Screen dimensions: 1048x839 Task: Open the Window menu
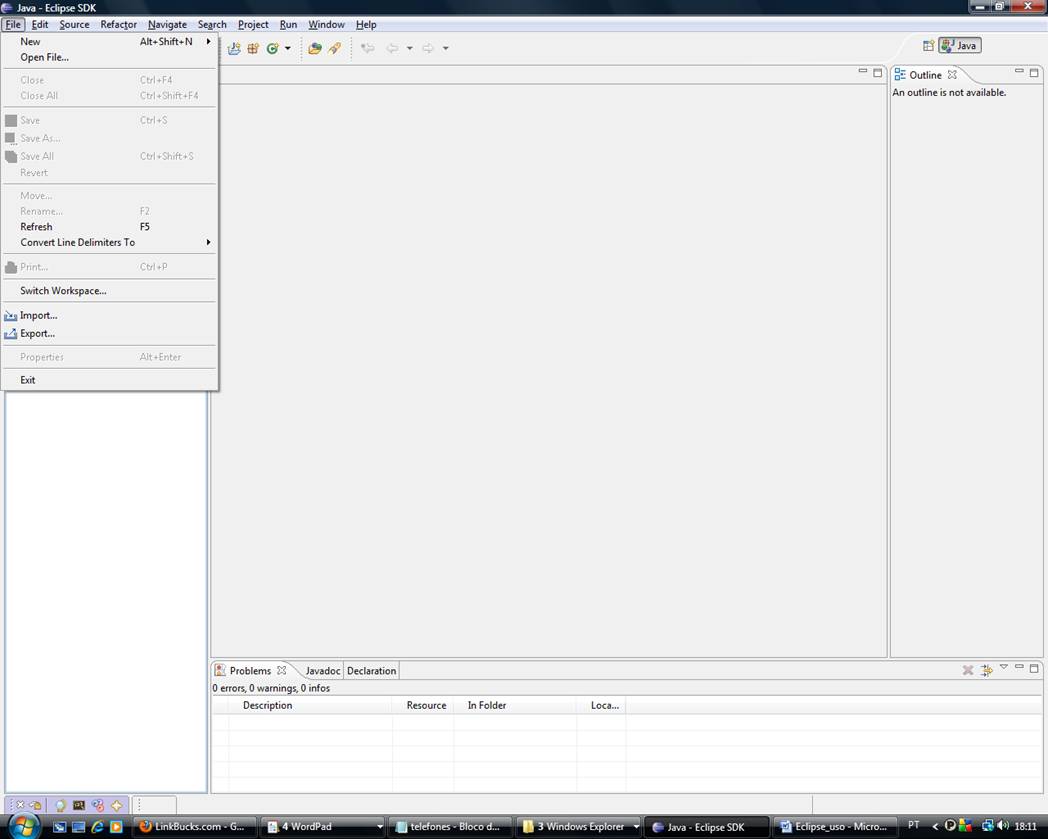326,25
